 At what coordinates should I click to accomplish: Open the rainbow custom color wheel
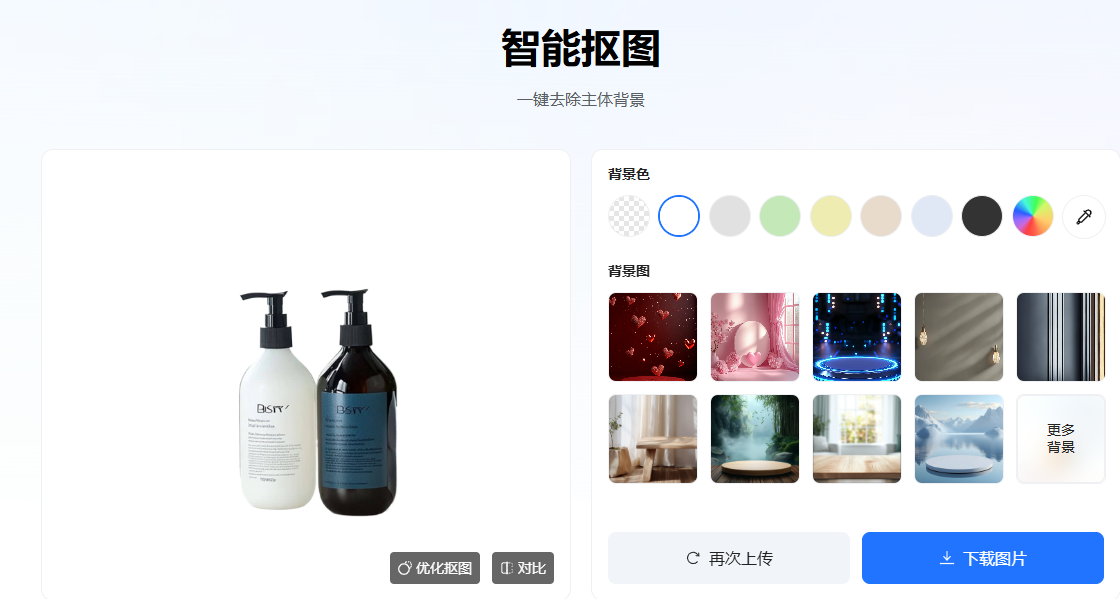tap(1033, 216)
